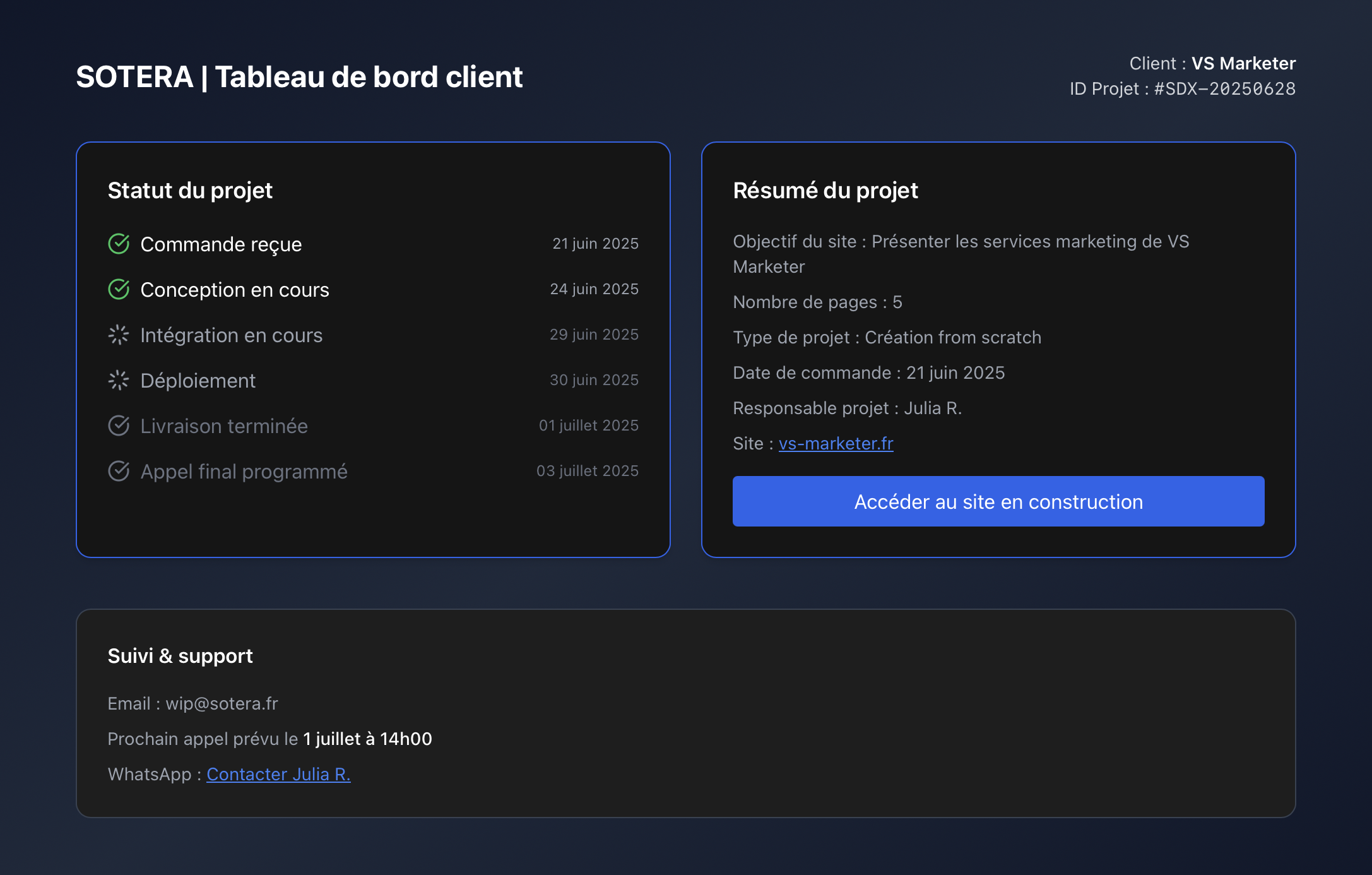Screen dimensions: 1372x875
Task: Click the Suivi & support heading
Action: [180, 656]
